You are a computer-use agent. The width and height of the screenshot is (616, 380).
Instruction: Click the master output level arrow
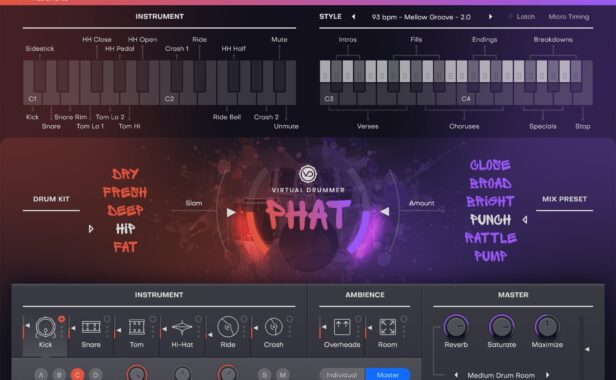[x=587, y=349]
